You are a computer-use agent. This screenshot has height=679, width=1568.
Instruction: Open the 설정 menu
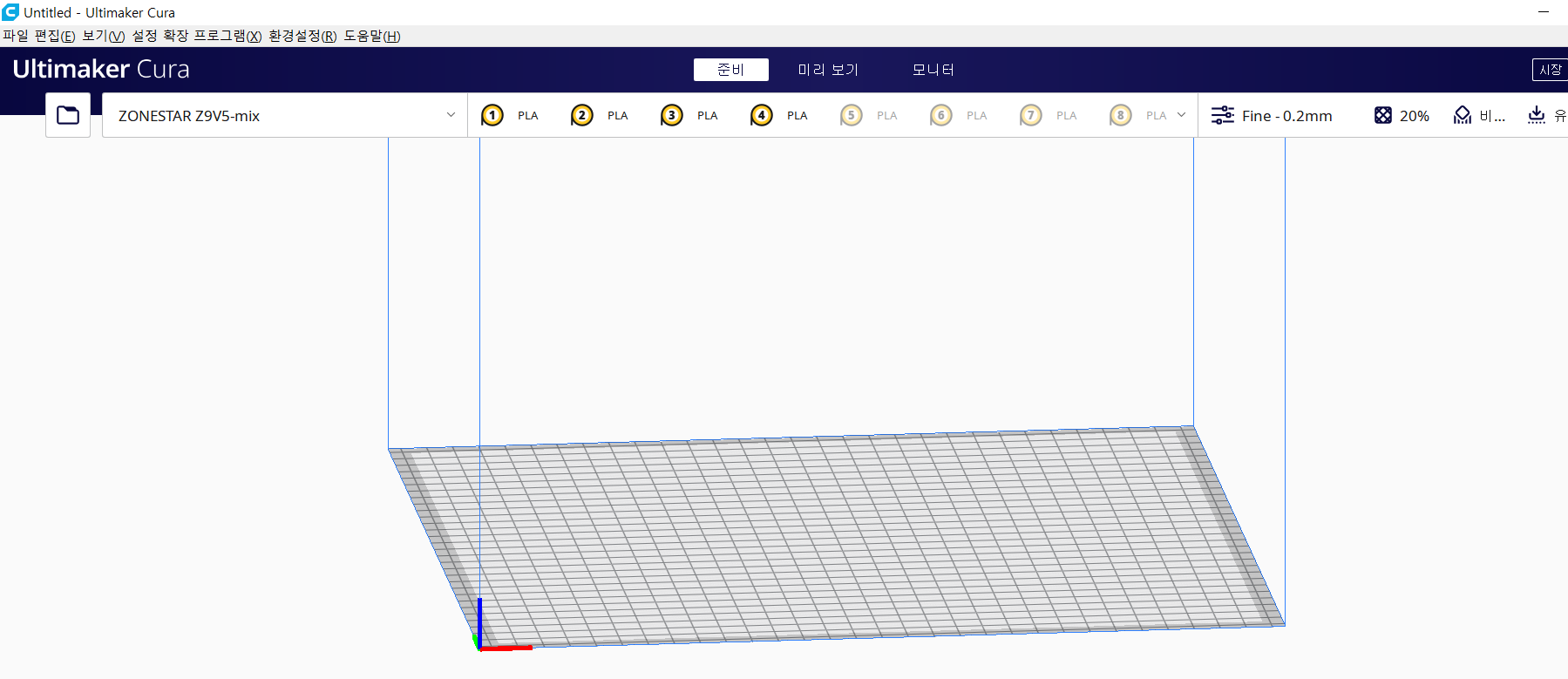[x=145, y=36]
